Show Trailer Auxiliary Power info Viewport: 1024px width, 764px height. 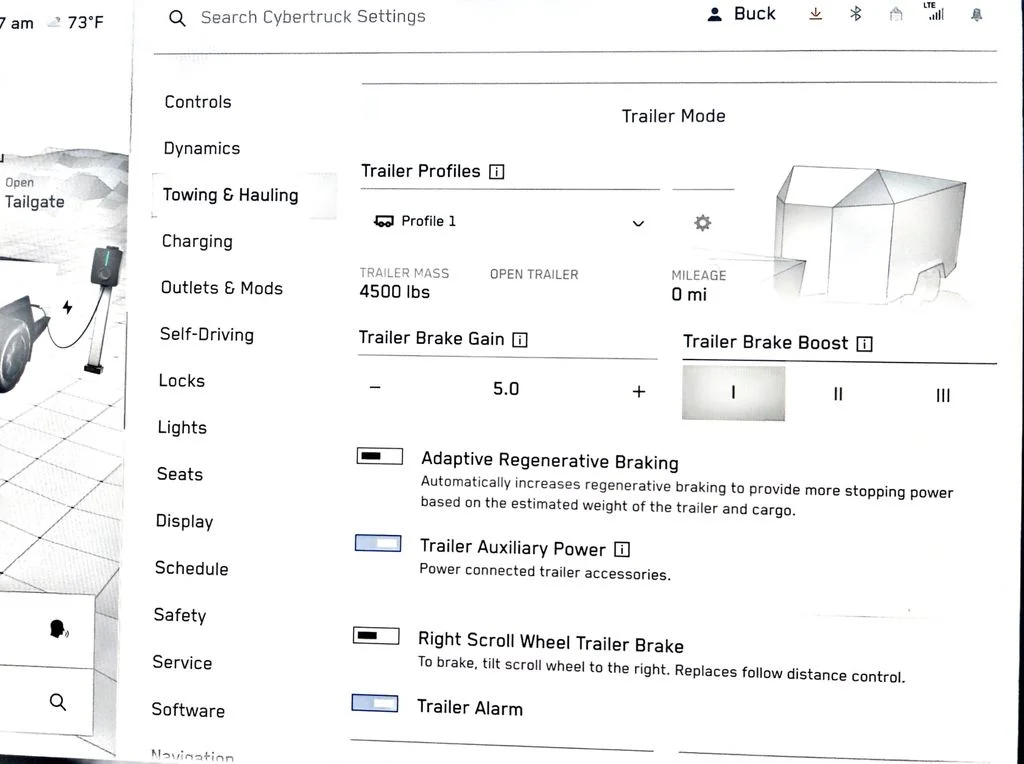click(622, 549)
